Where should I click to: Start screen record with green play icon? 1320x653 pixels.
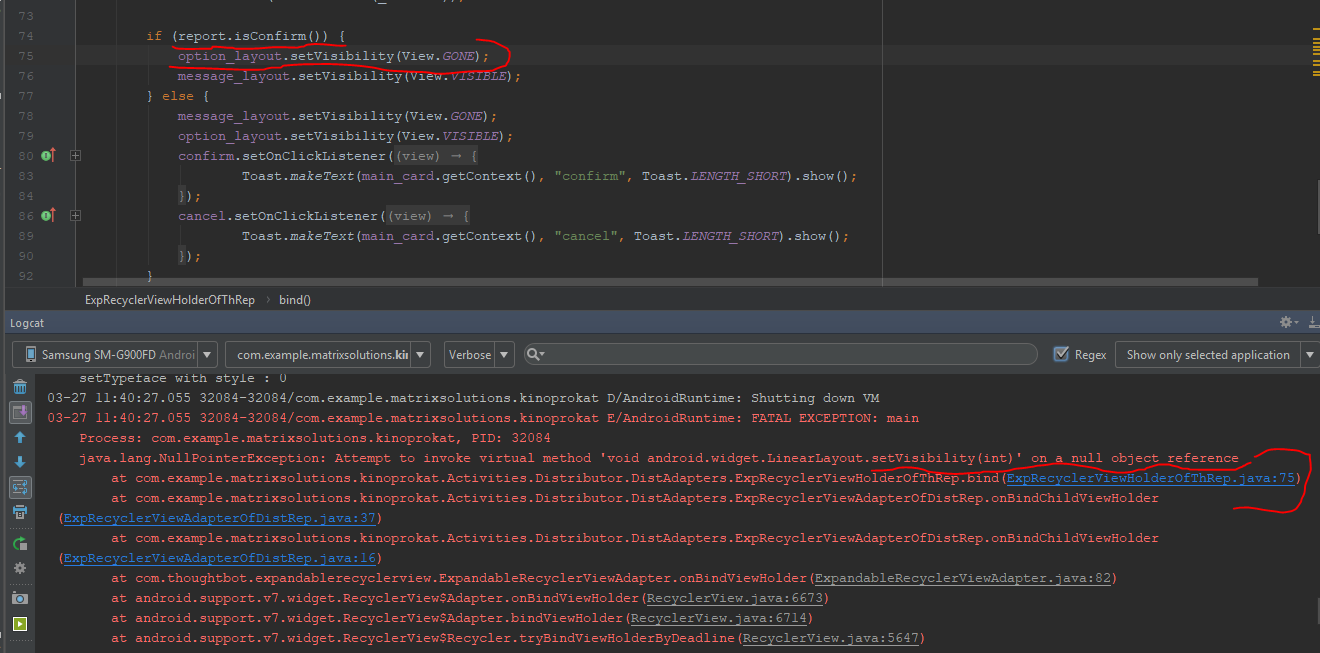pyautogui.click(x=19, y=624)
